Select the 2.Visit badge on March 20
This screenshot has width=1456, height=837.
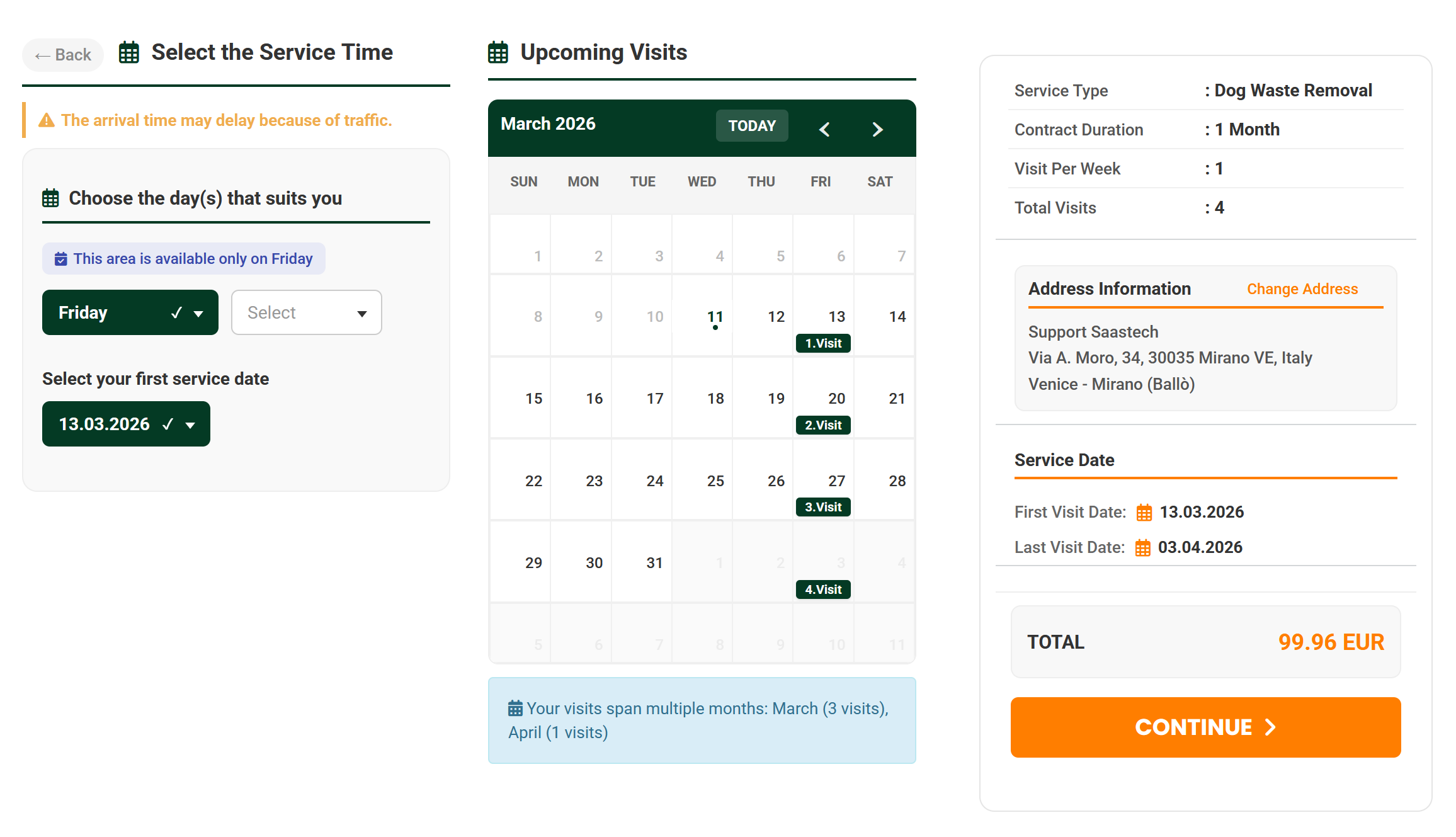[823, 425]
